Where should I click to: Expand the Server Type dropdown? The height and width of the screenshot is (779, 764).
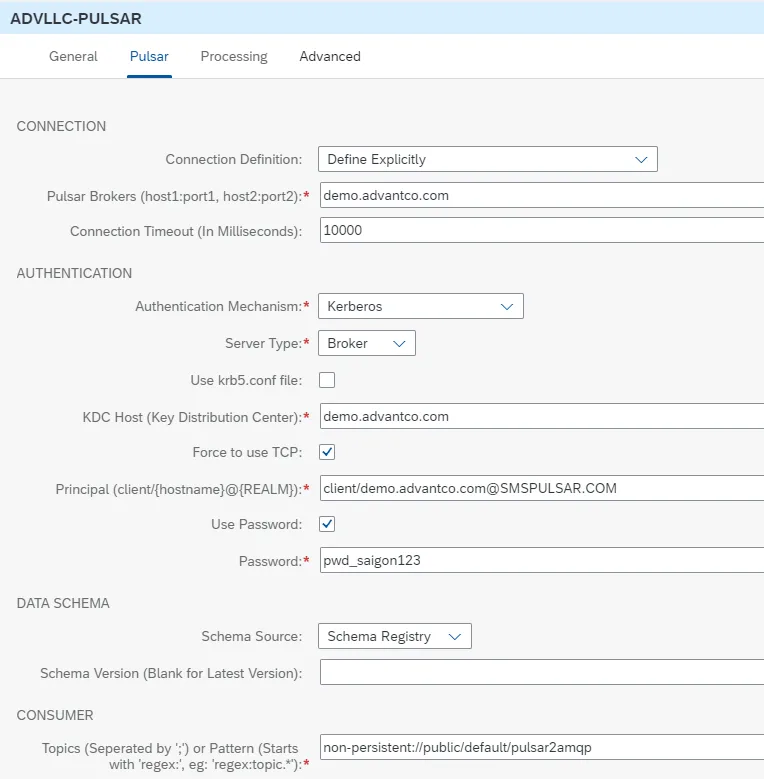pyautogui.click(x=366, y=343)
